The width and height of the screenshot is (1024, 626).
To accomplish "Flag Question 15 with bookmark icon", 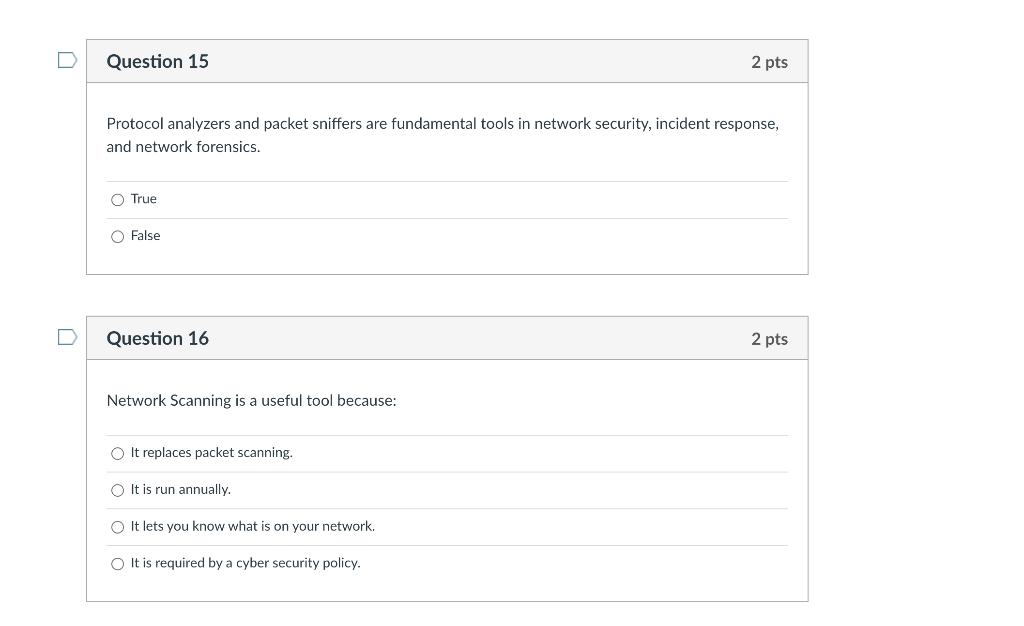I will coord(67,60).
